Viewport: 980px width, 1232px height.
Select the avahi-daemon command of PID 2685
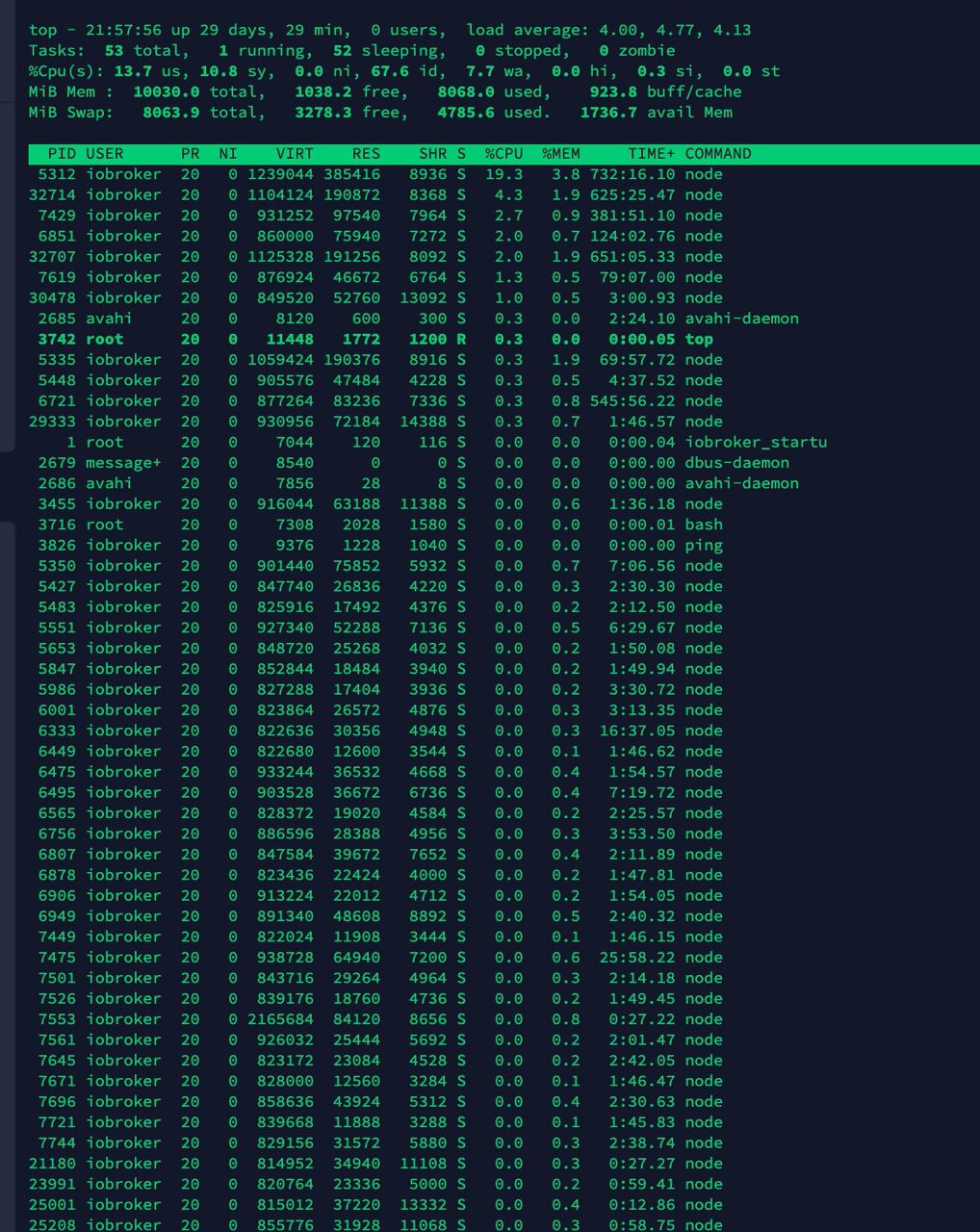pos(741,319)
